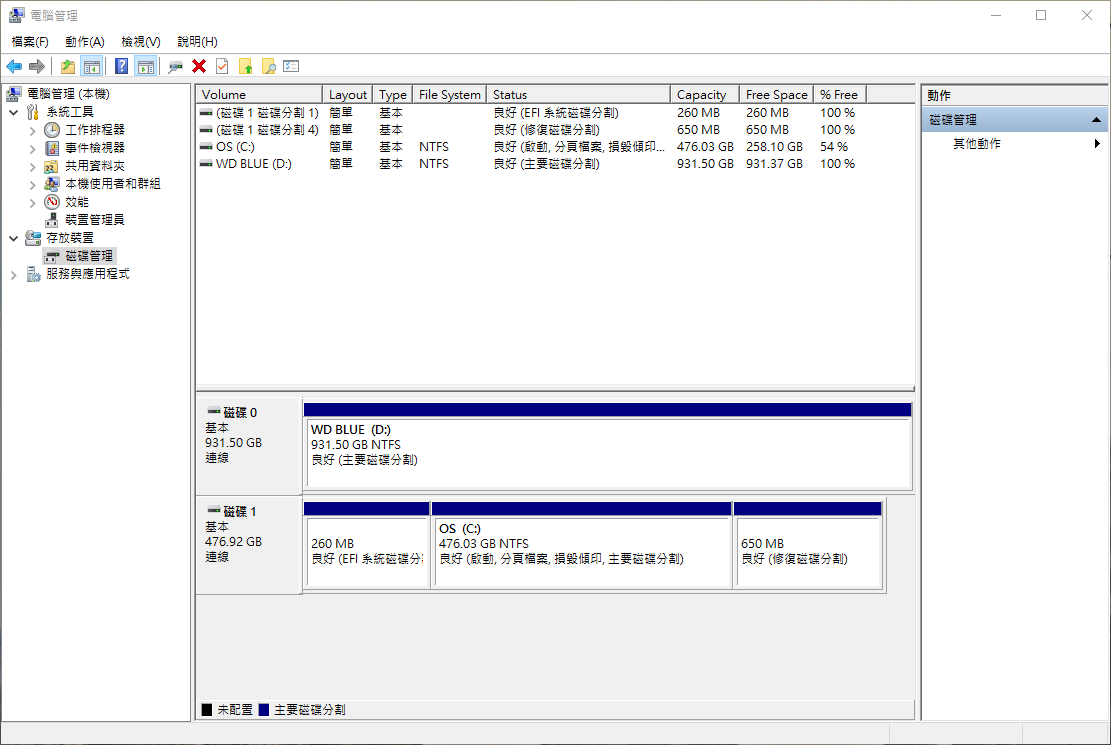Collapse the 磁碟管理 section in actions pane
This screenshot has width=1111, height=745.
1097,120
